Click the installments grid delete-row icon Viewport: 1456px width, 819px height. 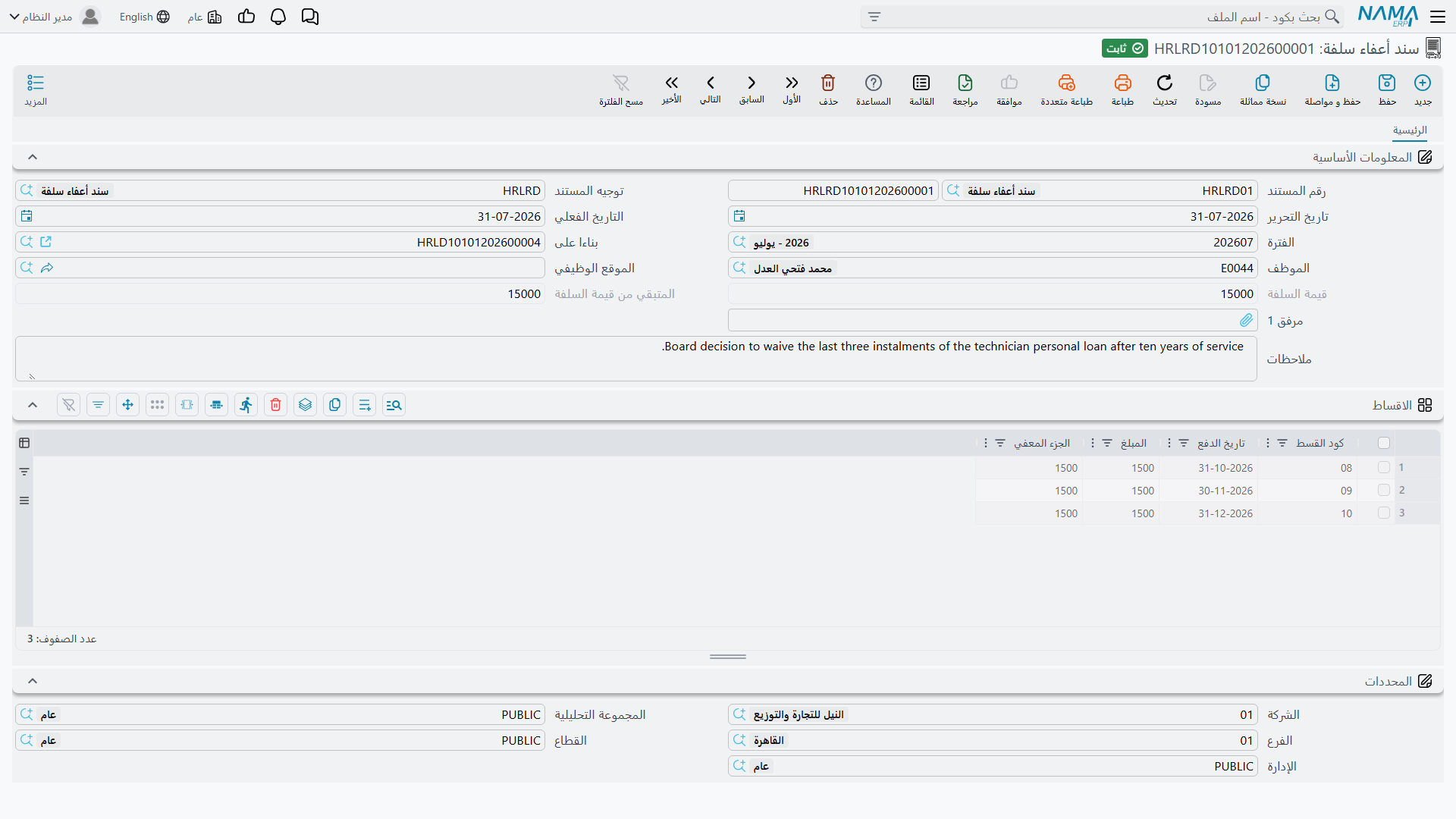coord(276,405)
